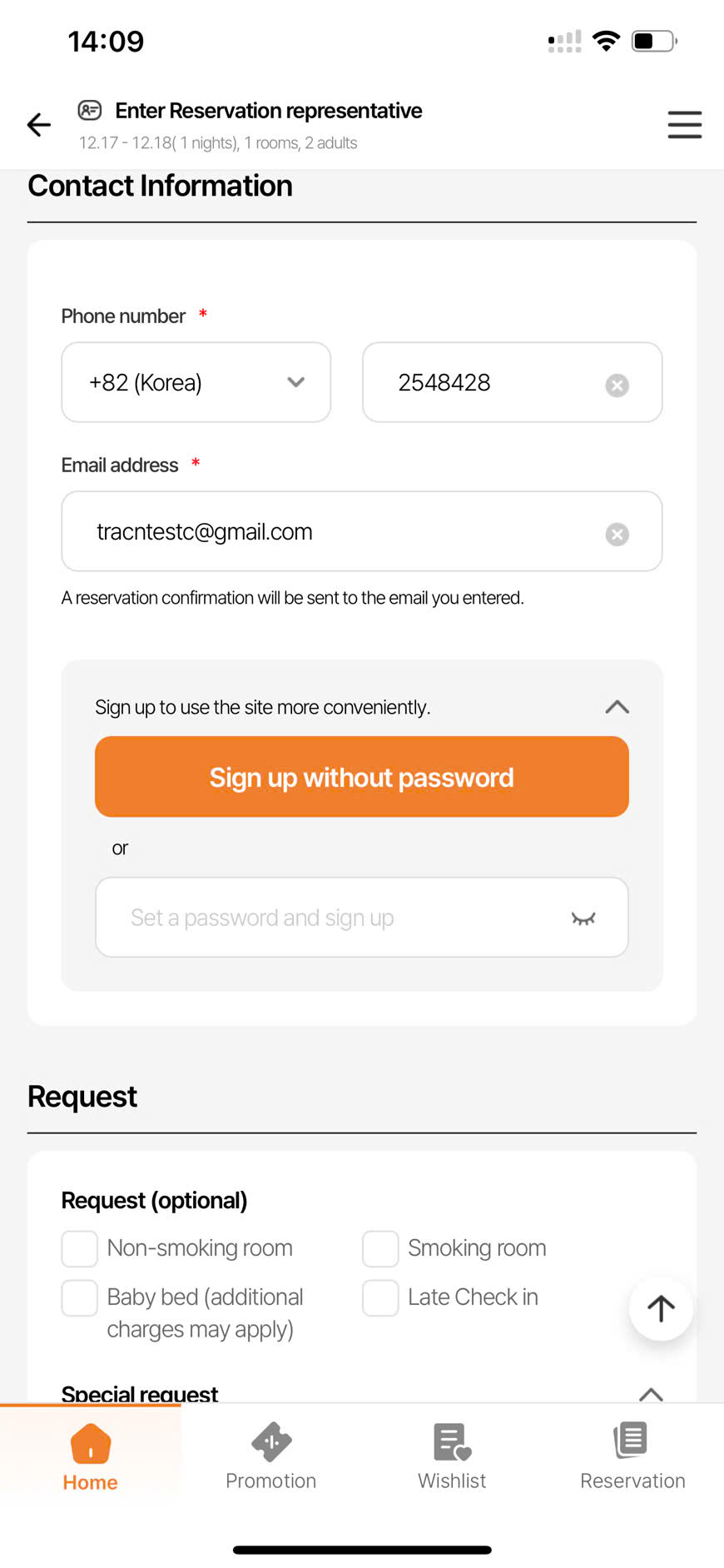724x1568 pixels.
Task: Focus the Set a password field
Action: (333, 918)
